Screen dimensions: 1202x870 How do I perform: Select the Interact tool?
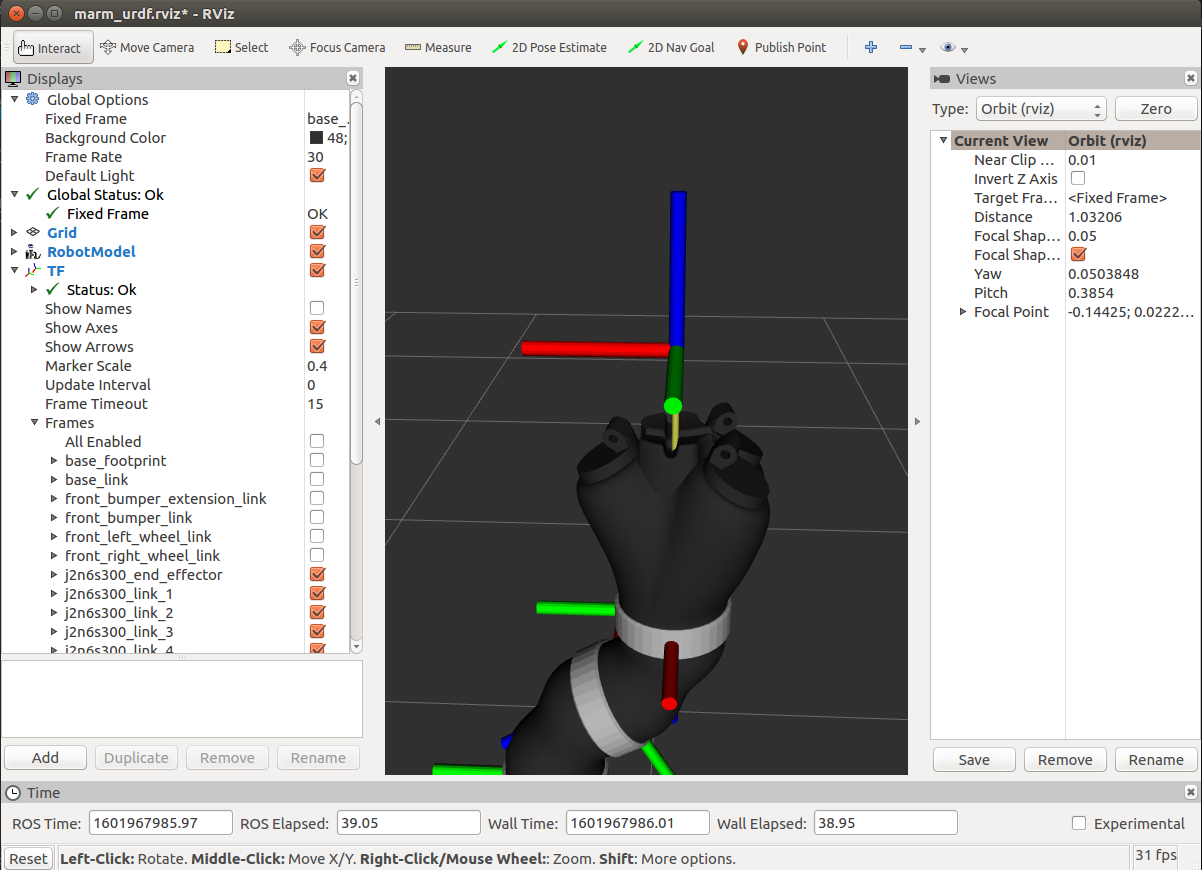tap(54, 47)
